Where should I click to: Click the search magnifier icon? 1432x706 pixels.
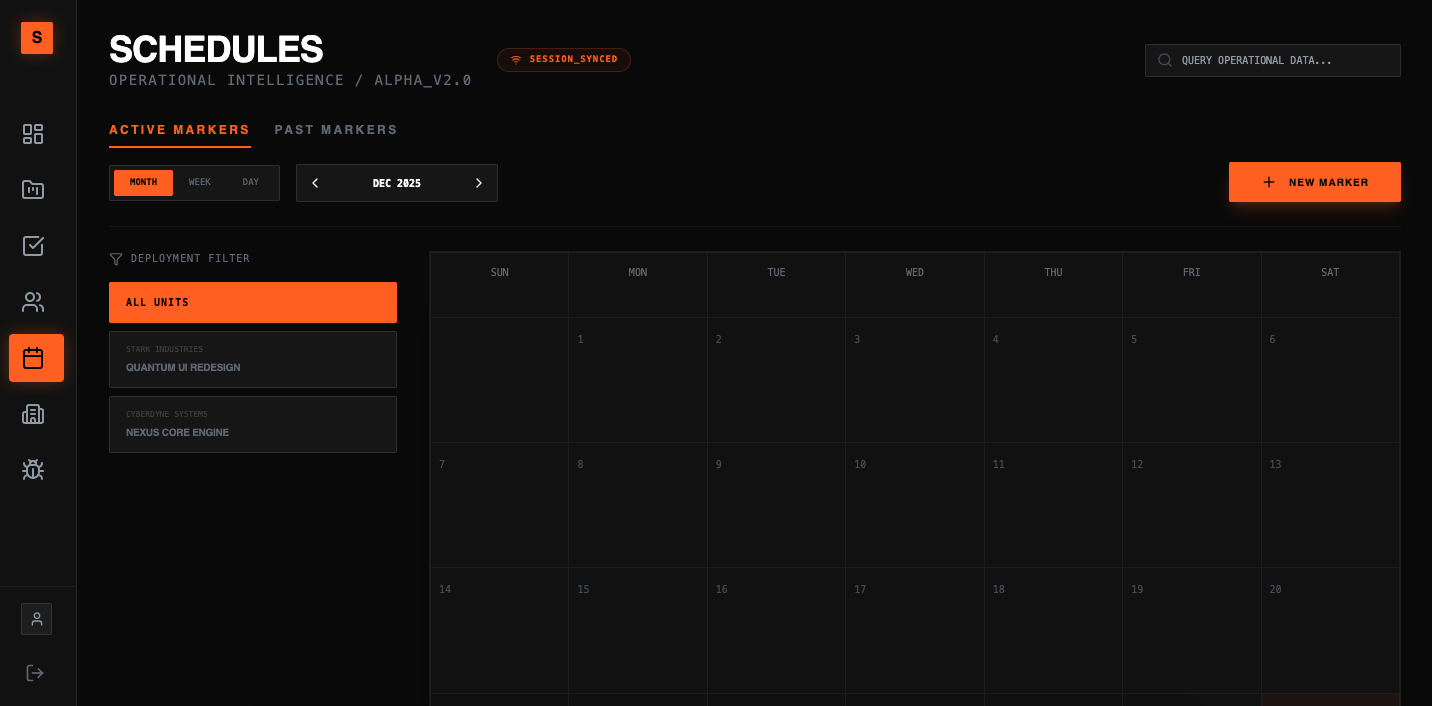pos(1165,60)
